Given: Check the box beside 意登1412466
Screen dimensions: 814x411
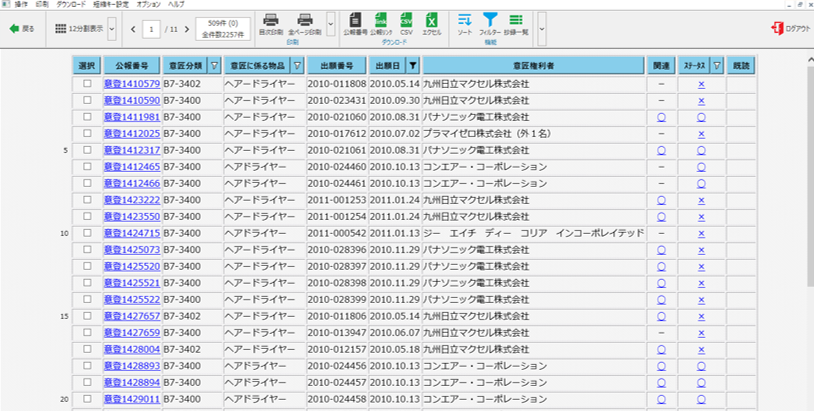Looking at the screenshot, I should pos(87,183).
